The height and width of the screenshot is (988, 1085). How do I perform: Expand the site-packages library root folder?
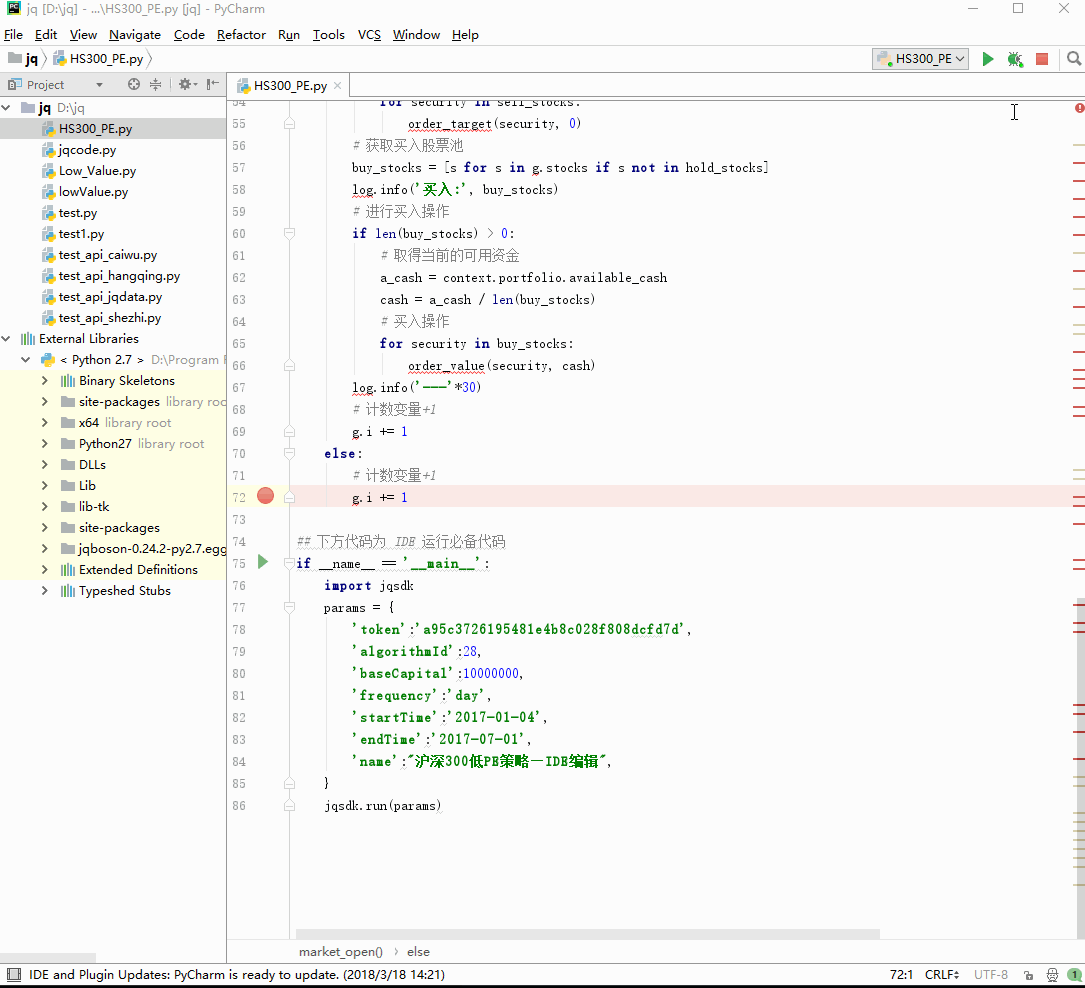coord(45,402)
